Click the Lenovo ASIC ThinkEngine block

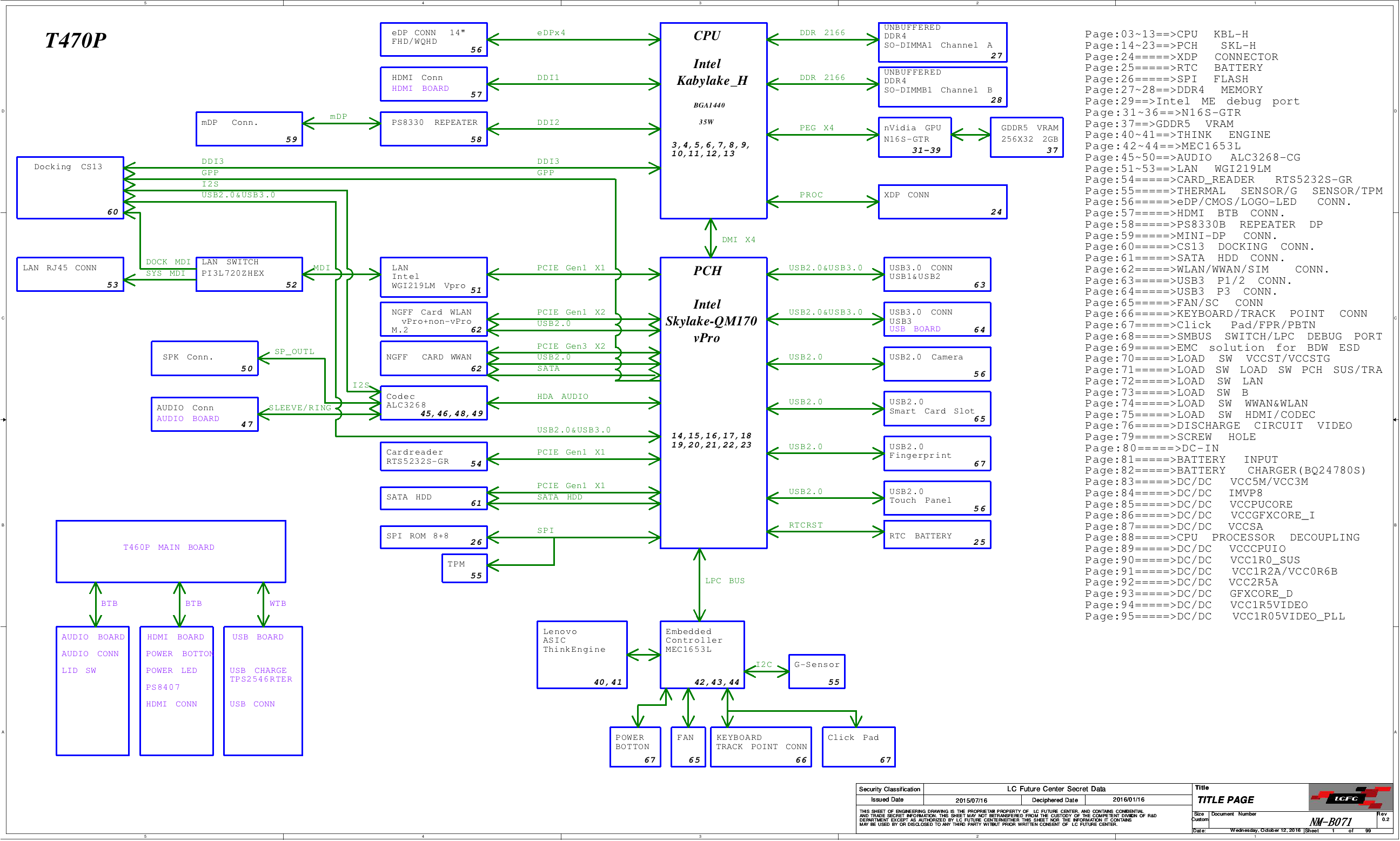(x=582, y=655)
